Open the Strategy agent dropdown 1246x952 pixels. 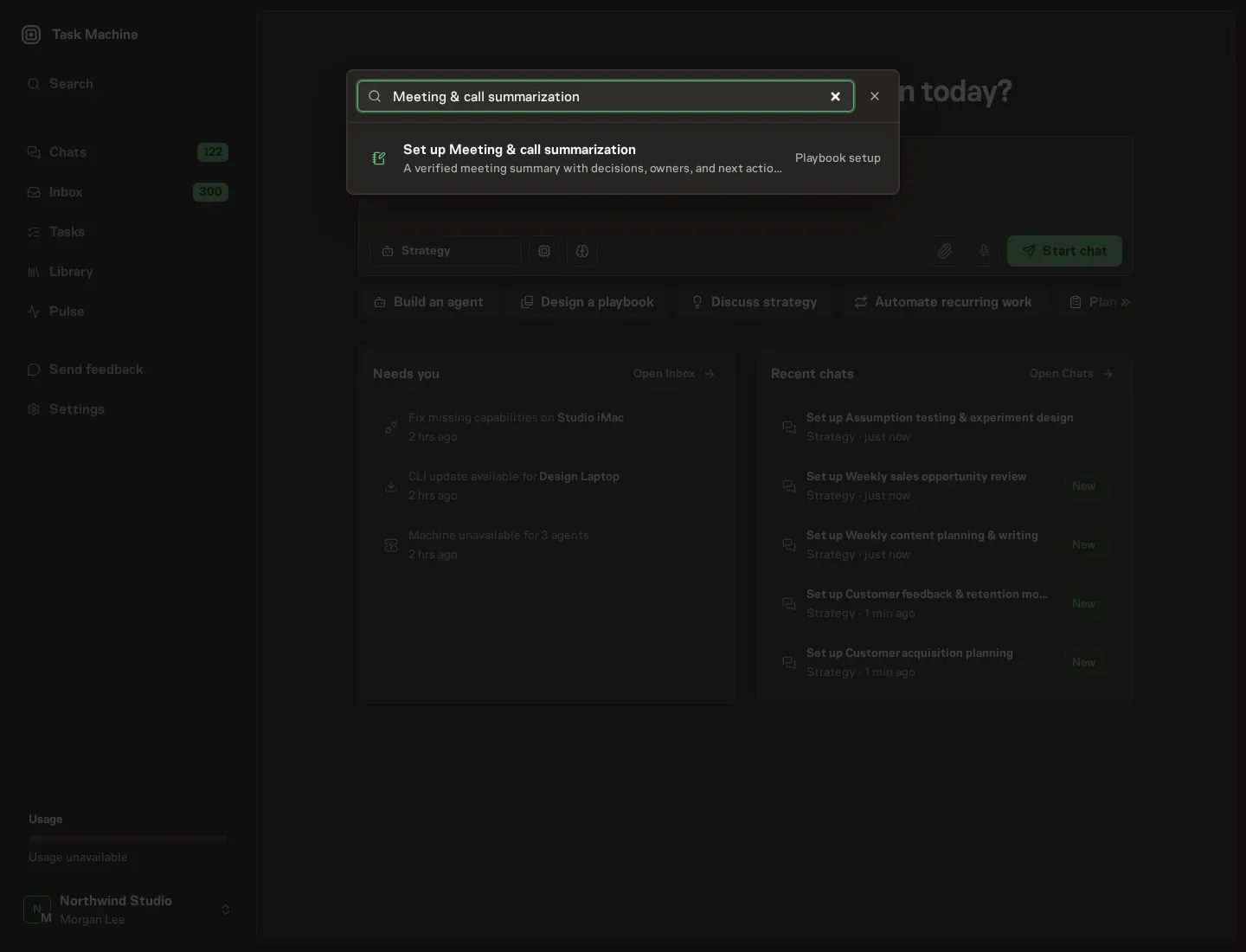coord(445,251)
